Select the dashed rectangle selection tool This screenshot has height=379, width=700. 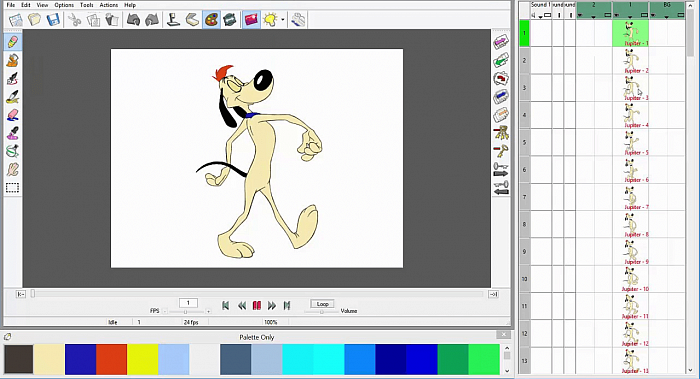tap(12, 188)
